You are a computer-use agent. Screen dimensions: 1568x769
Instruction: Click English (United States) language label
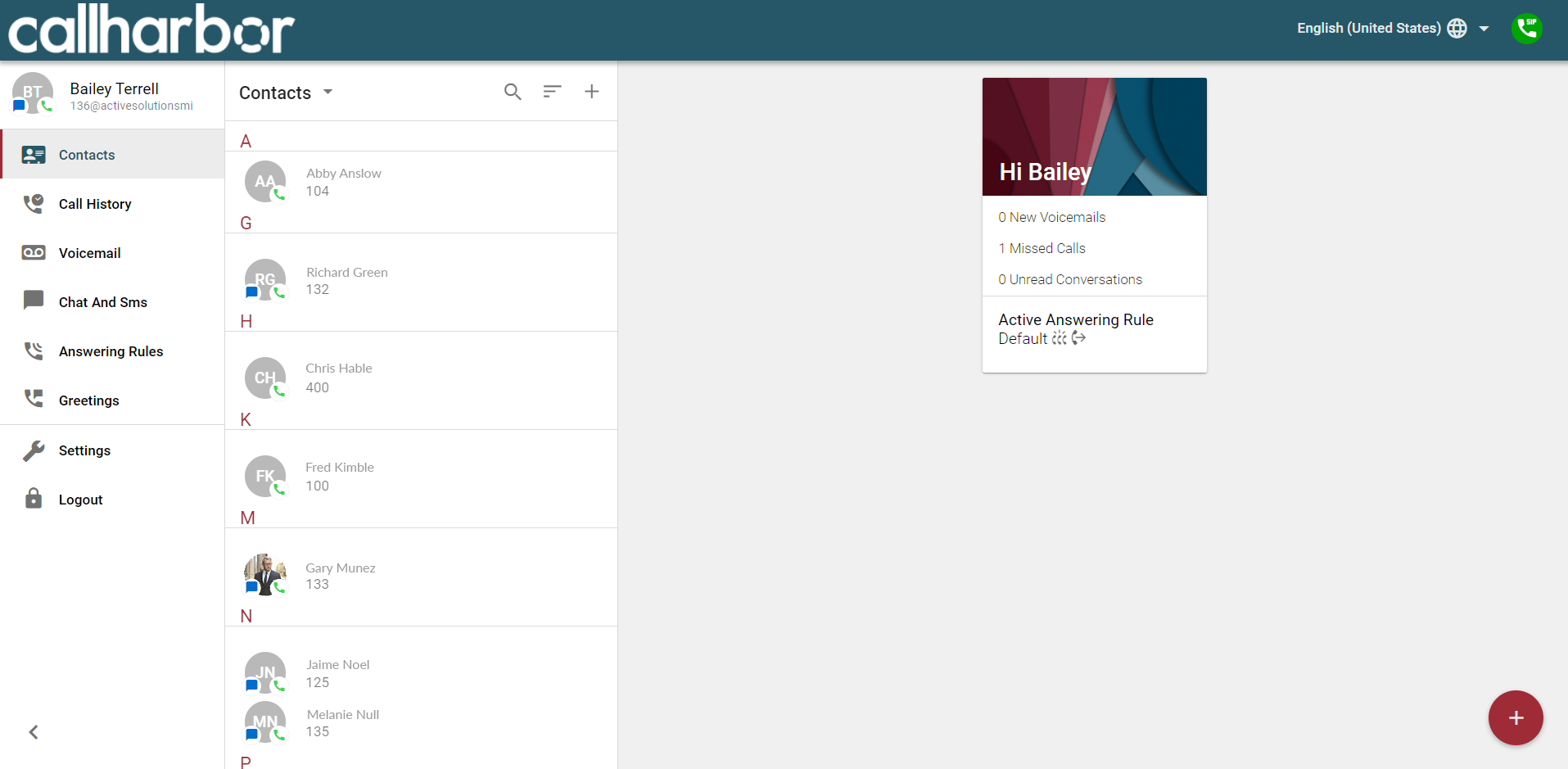click(x=1369, y=28)
